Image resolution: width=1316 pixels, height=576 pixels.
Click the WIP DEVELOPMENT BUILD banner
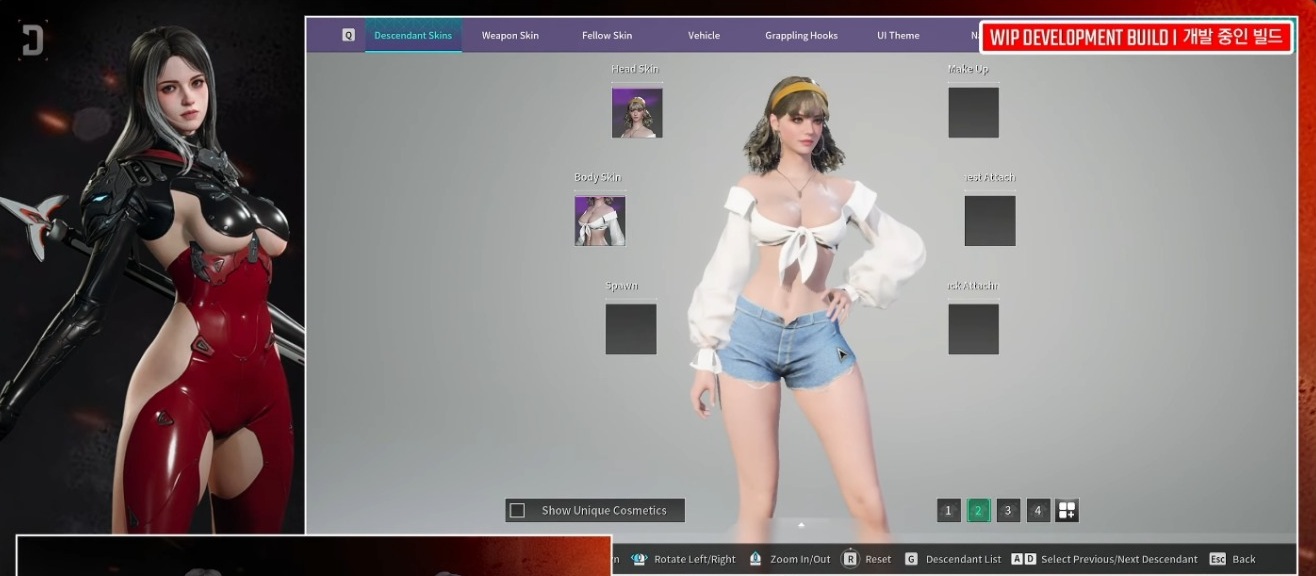1135,37
